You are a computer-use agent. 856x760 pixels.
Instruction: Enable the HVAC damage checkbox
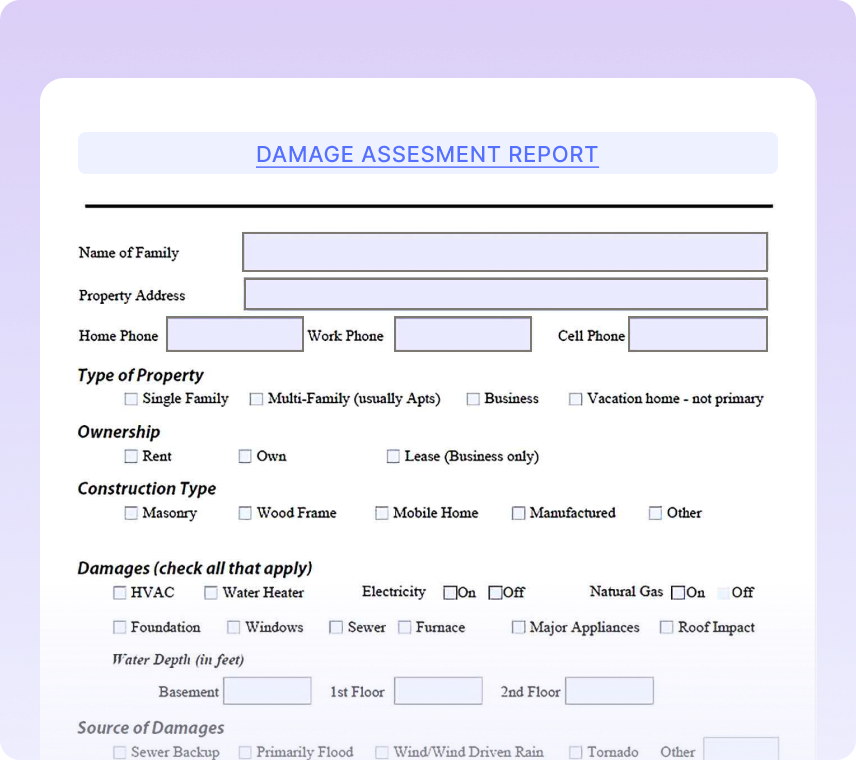pos(120,592)
